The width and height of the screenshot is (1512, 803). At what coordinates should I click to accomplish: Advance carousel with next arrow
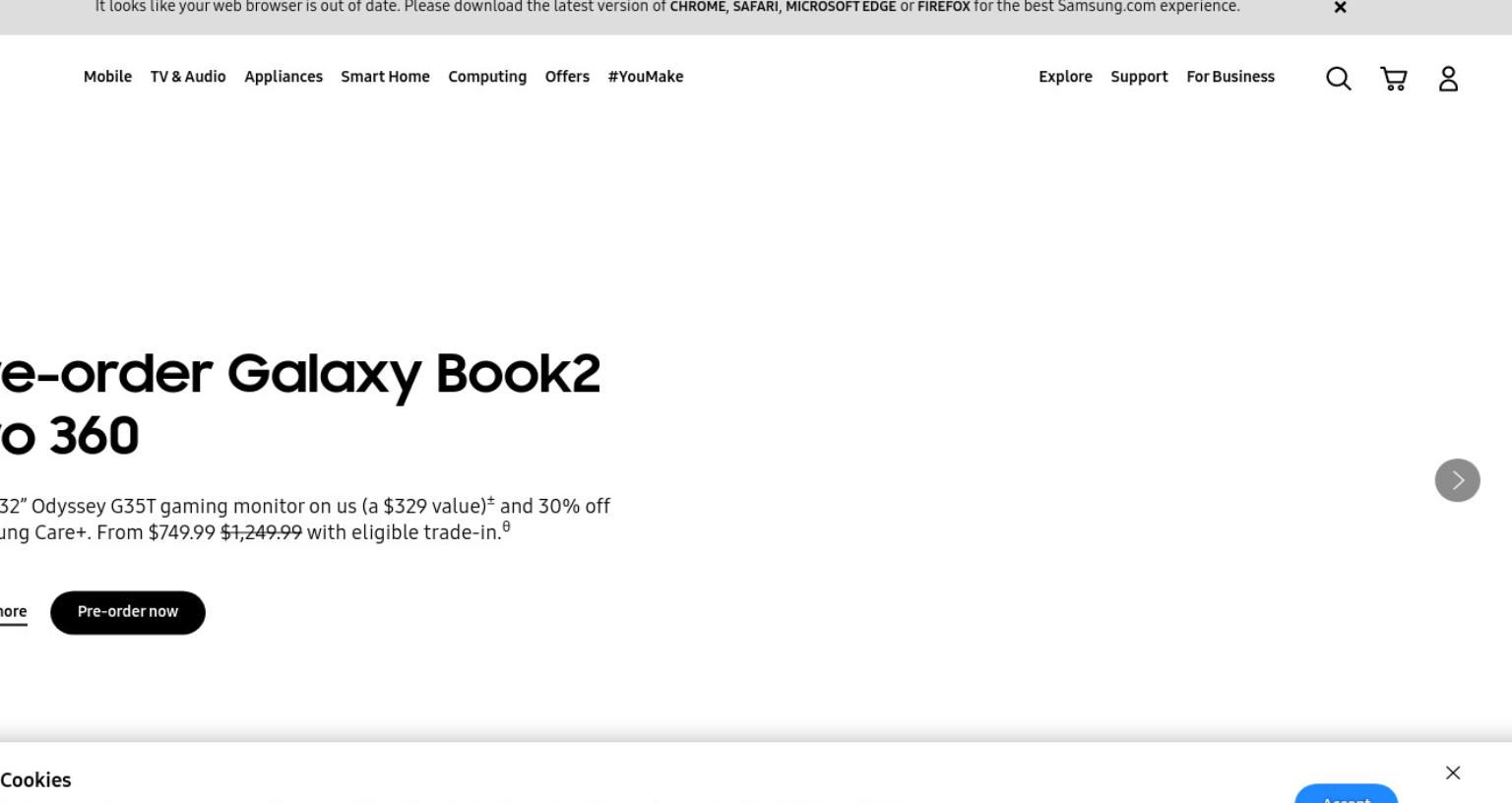pyautogui.click(x=1458, y=480)
